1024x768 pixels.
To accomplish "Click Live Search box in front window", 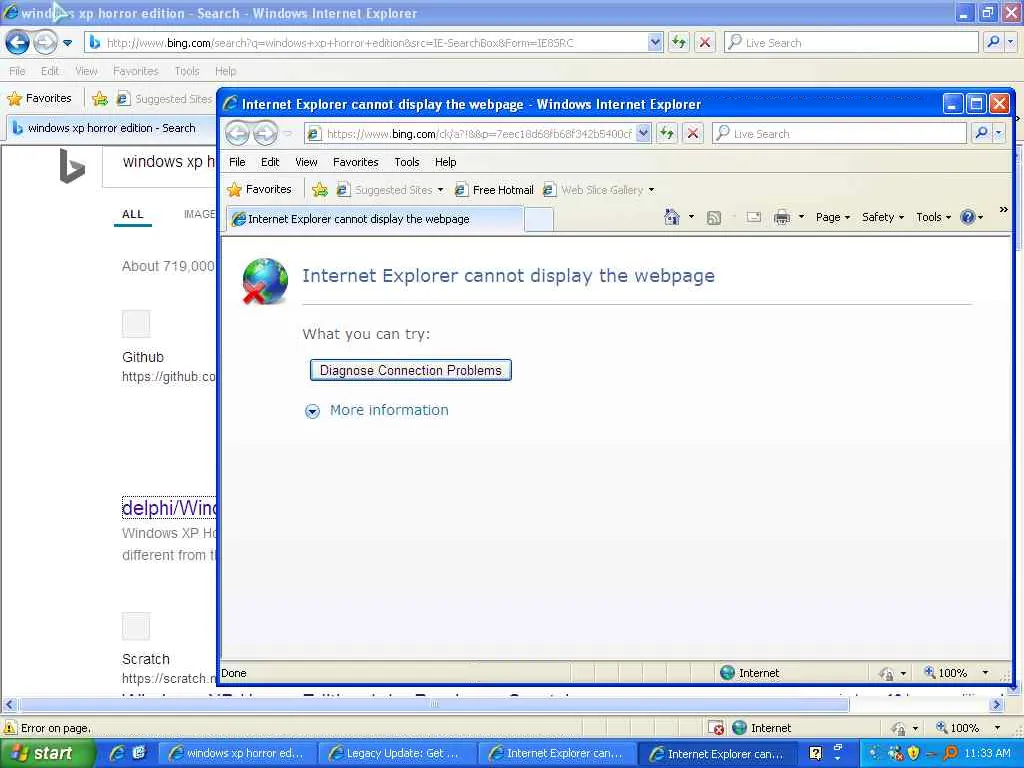I will (x=839, y=134).
